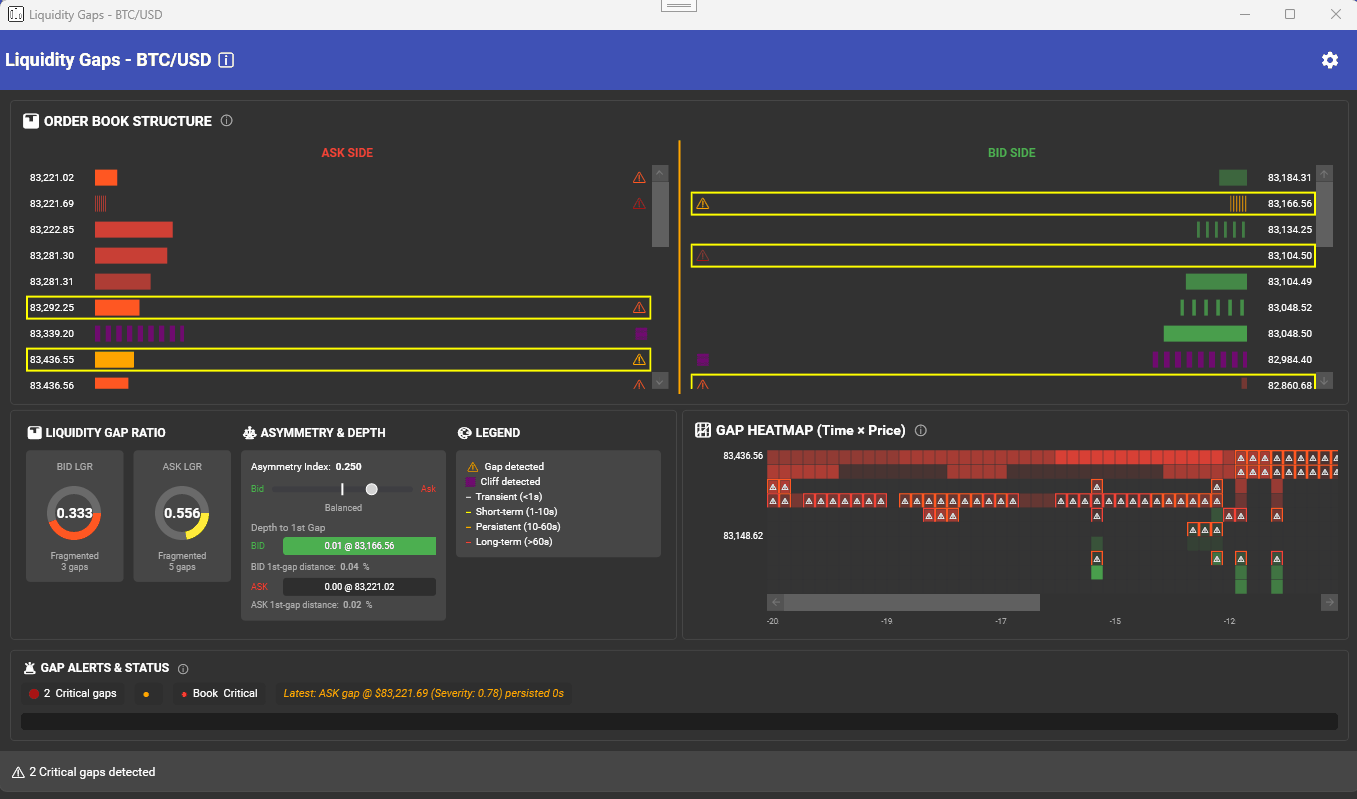This screenshot has width=1357, height=799.
Task: Click BID depth bar 0.01 @ 83,166.56
Action: click(x=359, y=546)
